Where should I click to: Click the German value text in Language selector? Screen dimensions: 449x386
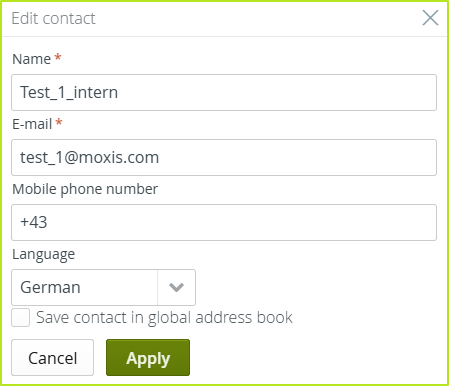[50, 287]
